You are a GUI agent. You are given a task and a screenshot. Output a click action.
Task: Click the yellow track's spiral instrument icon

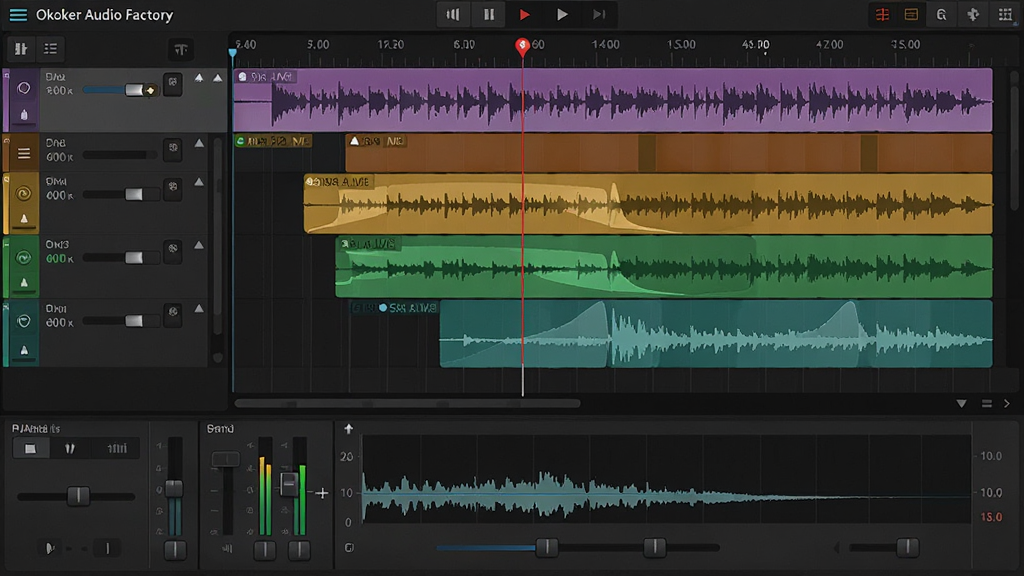tap(24, 193)
